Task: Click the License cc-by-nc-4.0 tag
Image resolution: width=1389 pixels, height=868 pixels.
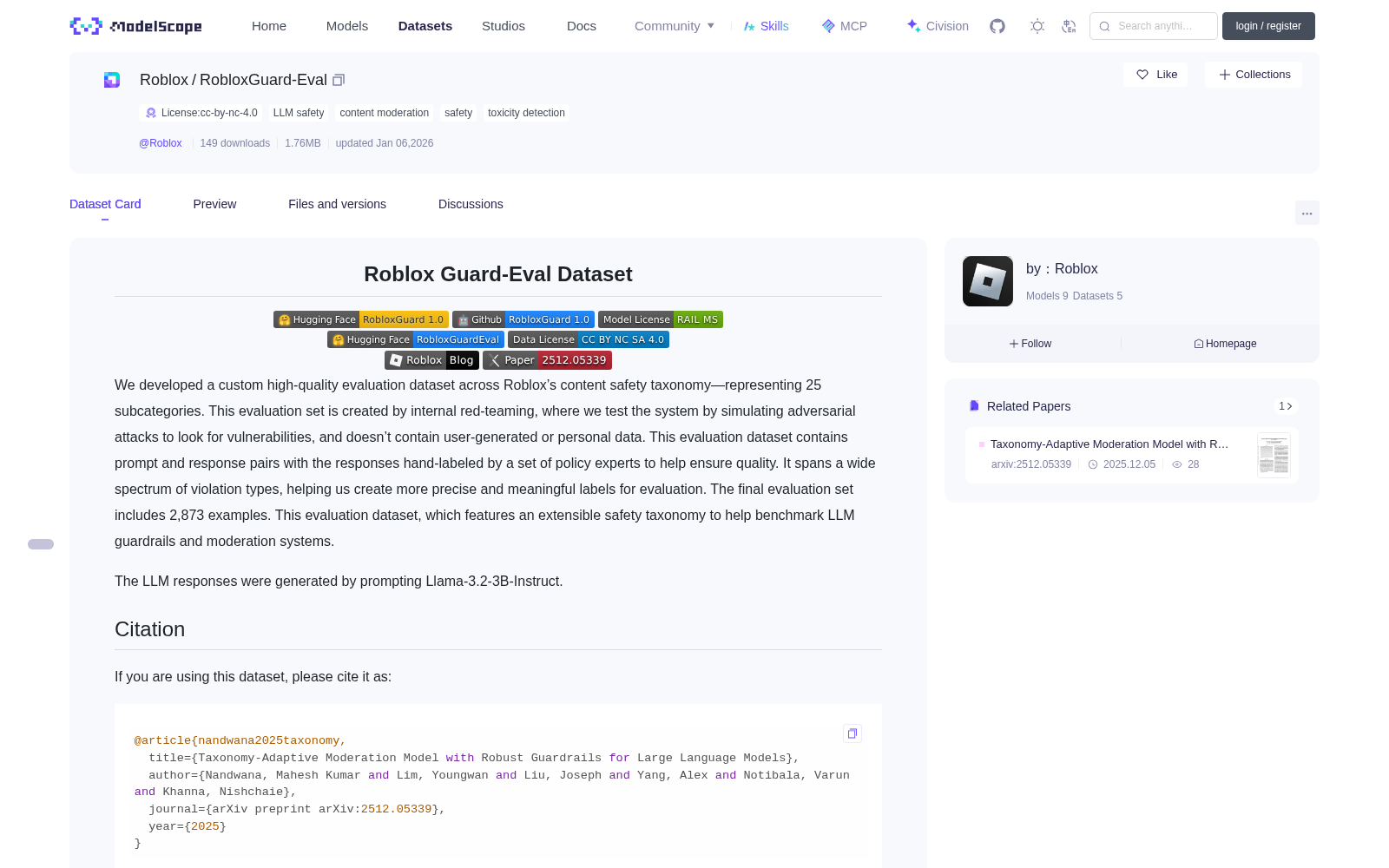Action: pyautogui.click(x=201, y=113)
